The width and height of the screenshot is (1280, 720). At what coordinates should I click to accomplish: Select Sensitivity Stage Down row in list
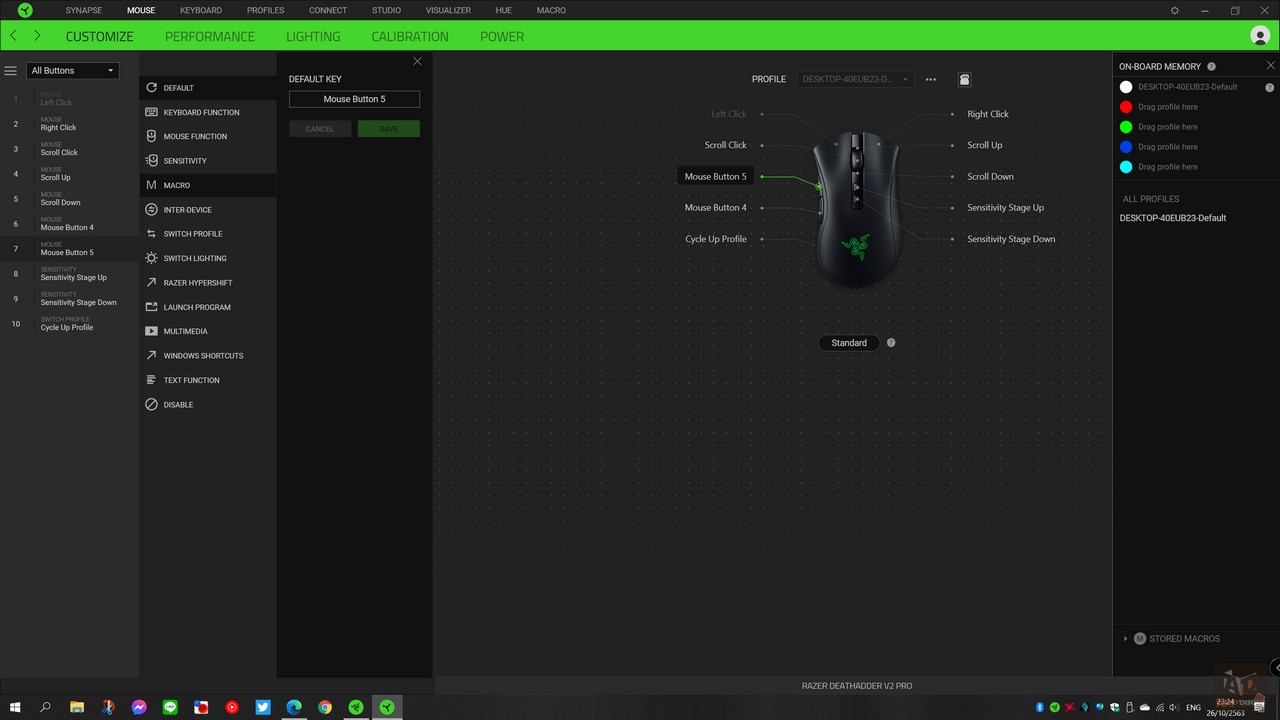(x=70, y=299)
